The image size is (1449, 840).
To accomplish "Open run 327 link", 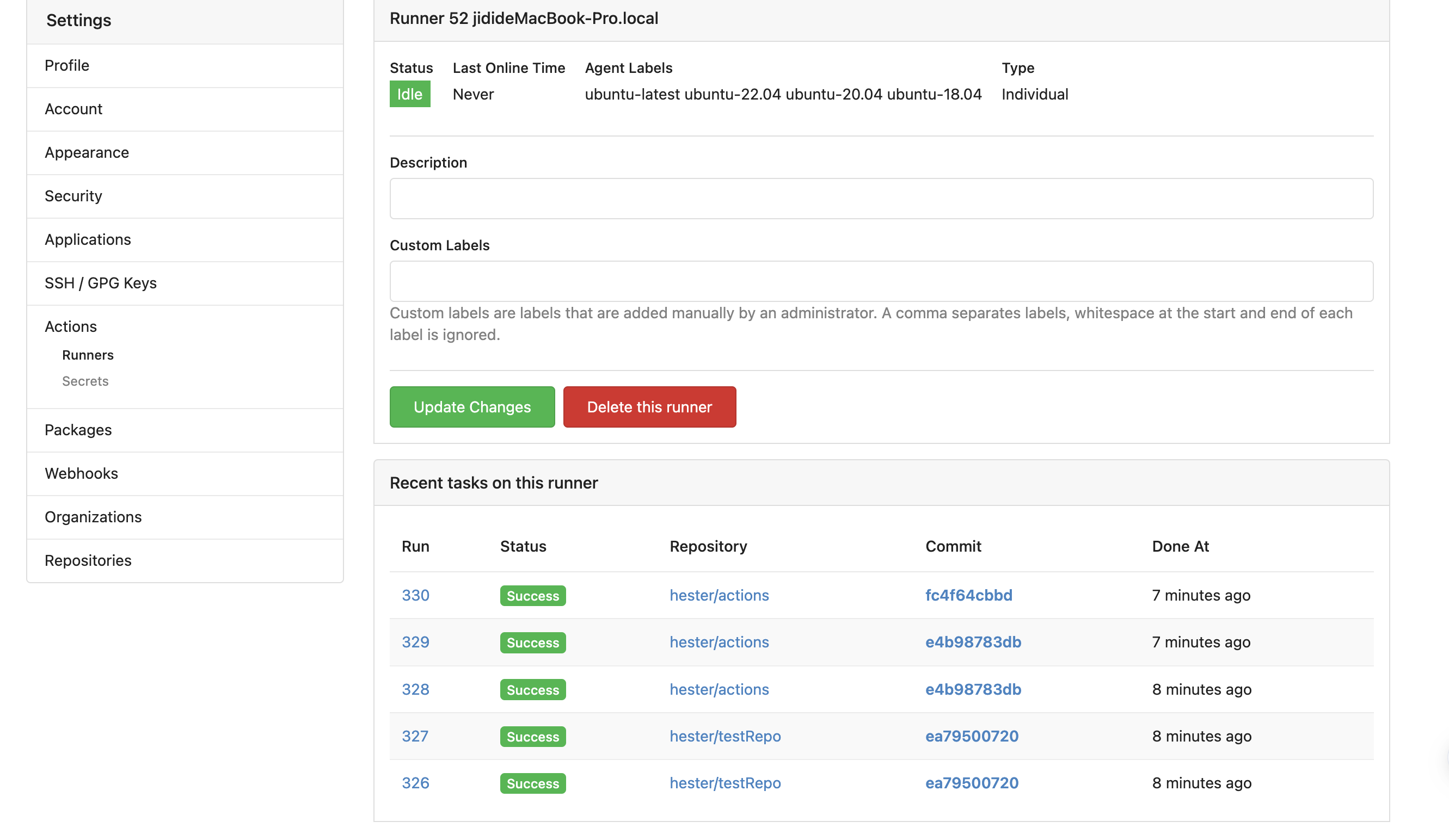I will coord(415,737).
